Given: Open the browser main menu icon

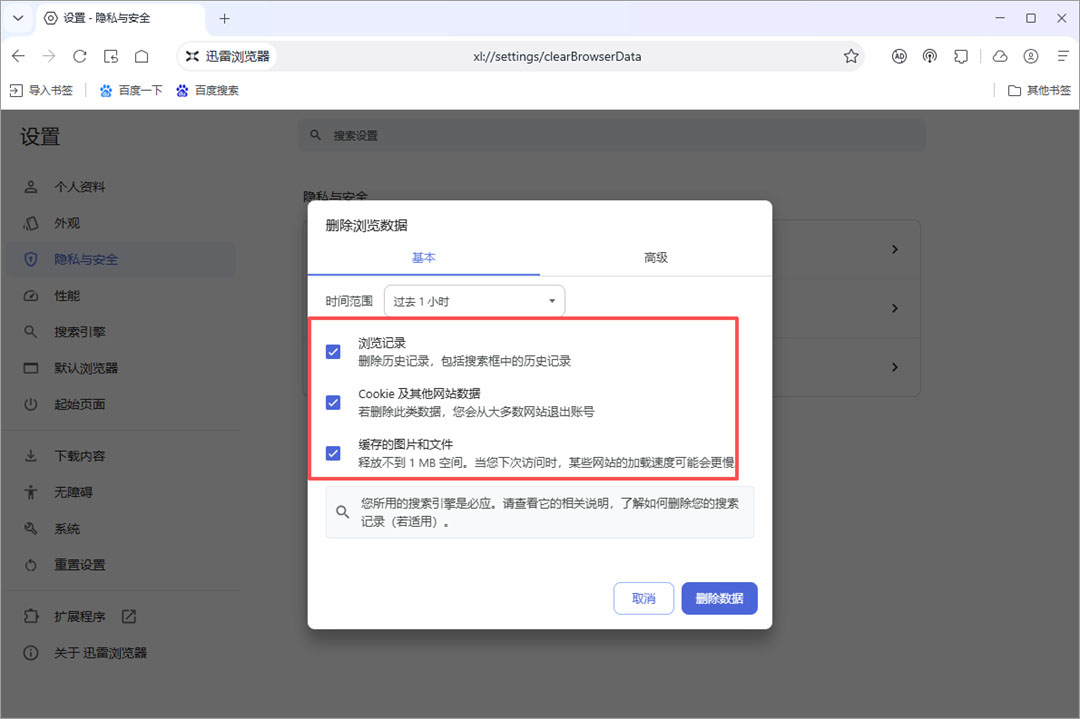Looking at the screenshot, I should coord(1063,56).
